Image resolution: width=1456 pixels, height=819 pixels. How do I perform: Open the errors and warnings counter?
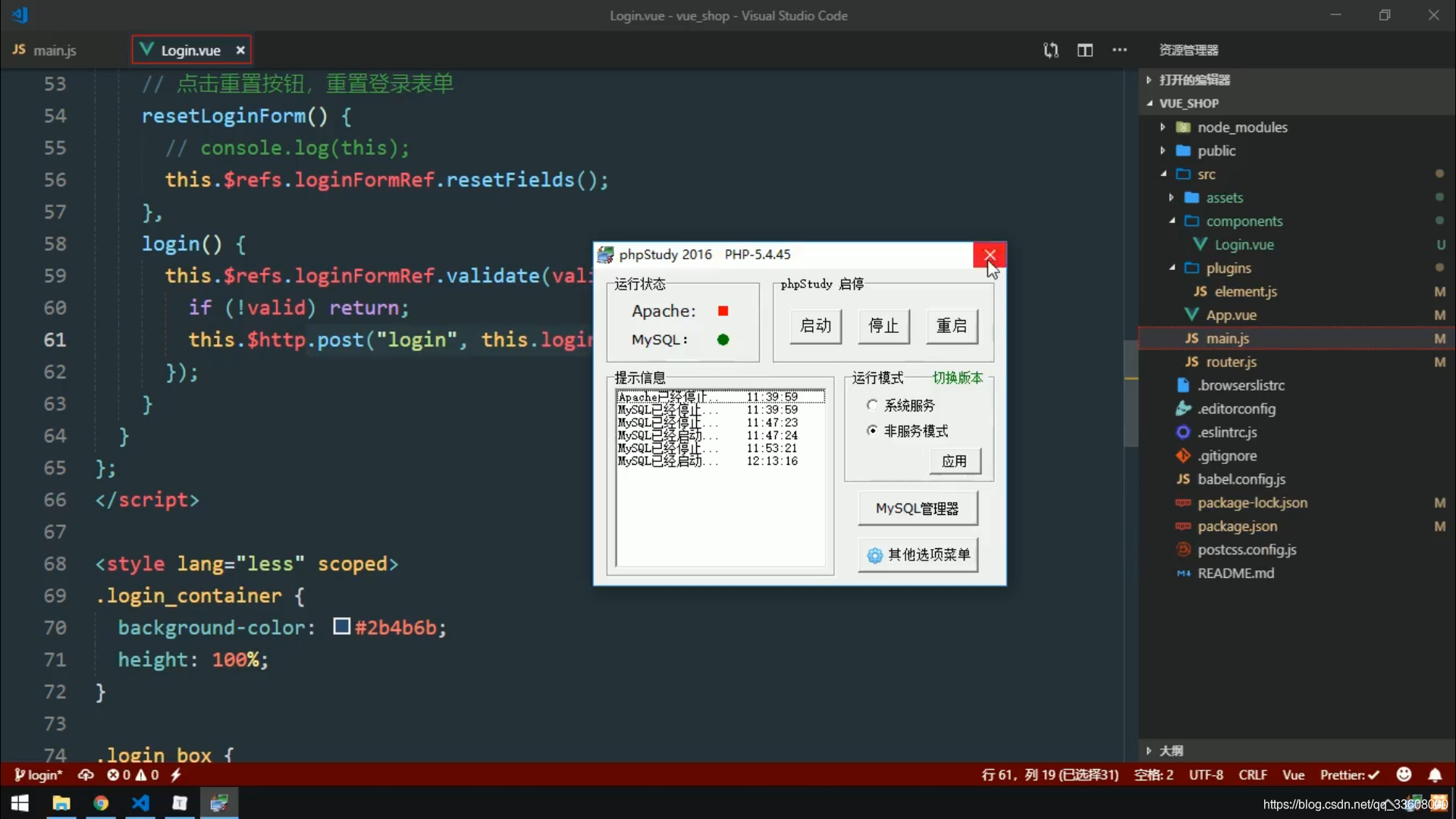(x=133, y=775)
